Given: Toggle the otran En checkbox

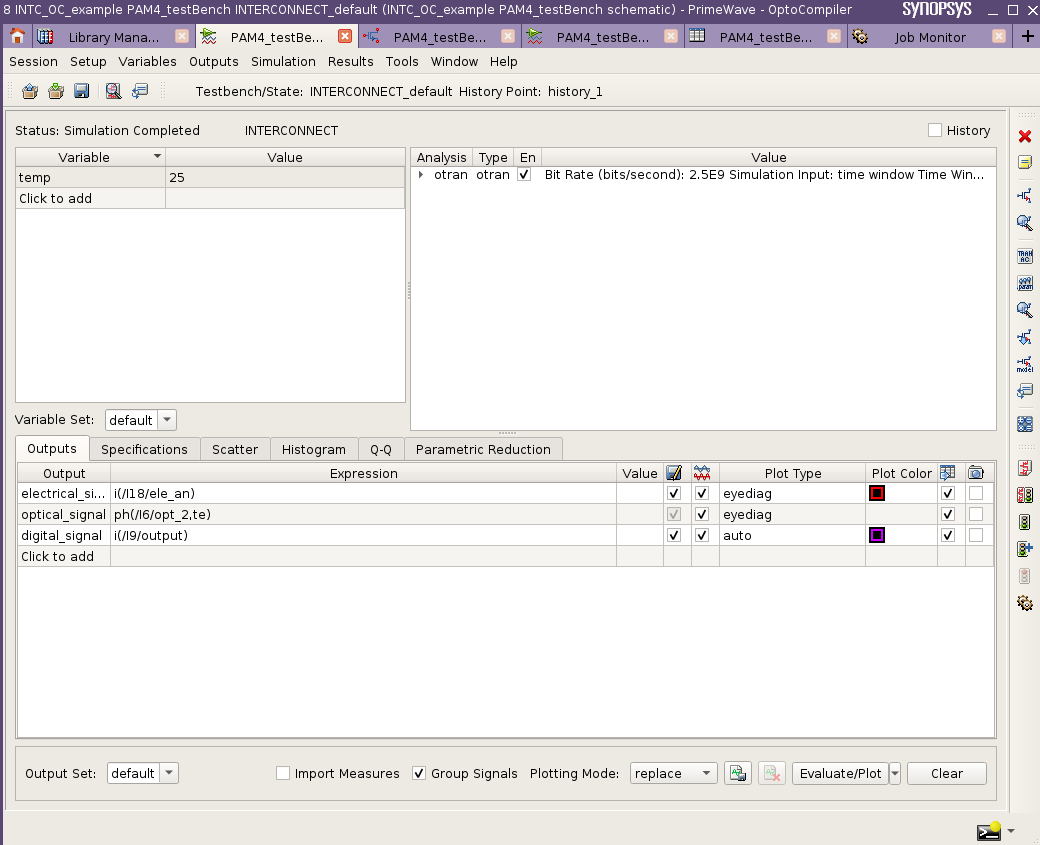Looking at the screenshot, I should [x=524, y=174].
